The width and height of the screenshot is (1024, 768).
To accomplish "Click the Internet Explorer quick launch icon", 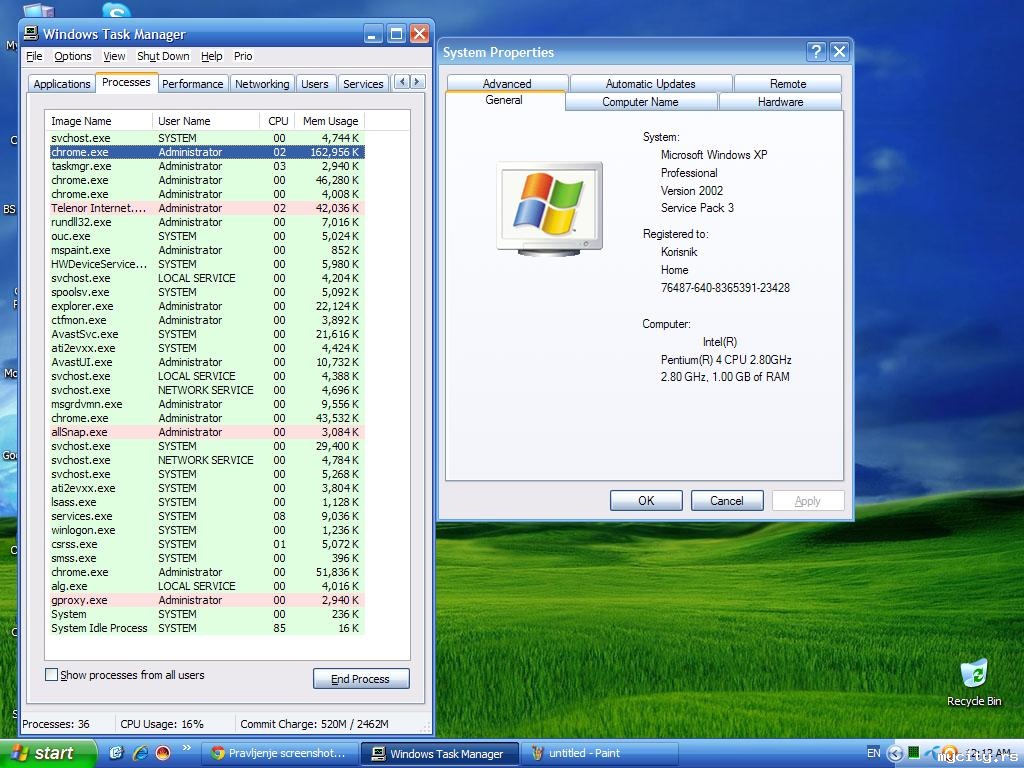I will [140, 753].
